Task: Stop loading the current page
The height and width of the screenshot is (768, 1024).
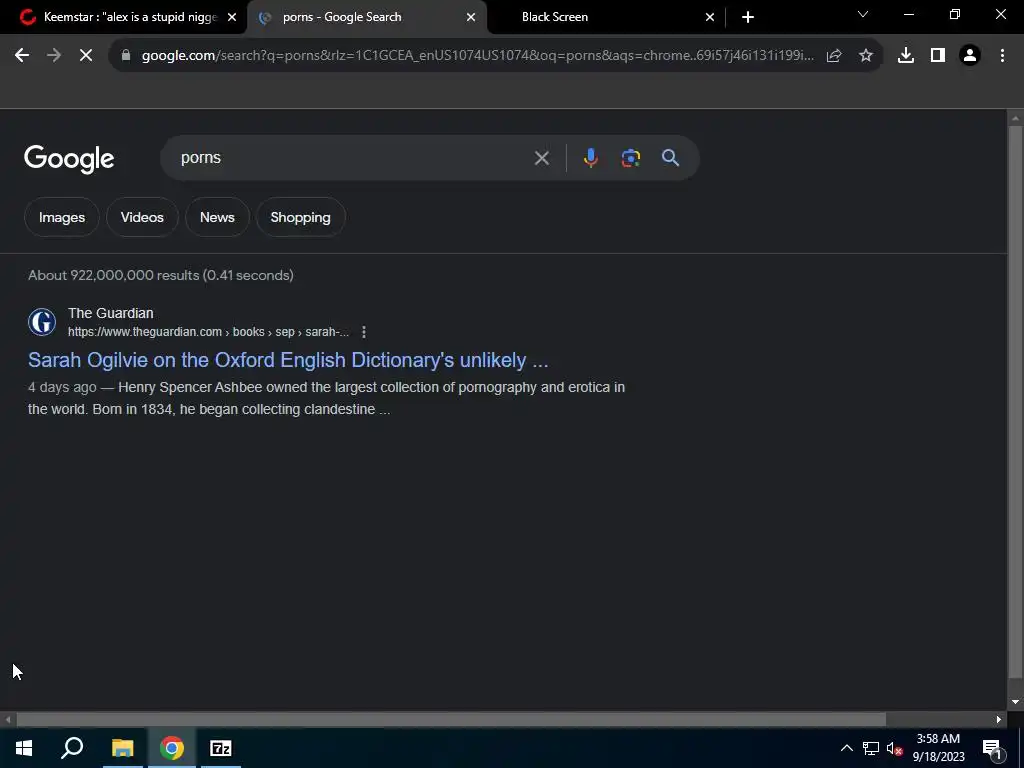Action: [86, 56]
